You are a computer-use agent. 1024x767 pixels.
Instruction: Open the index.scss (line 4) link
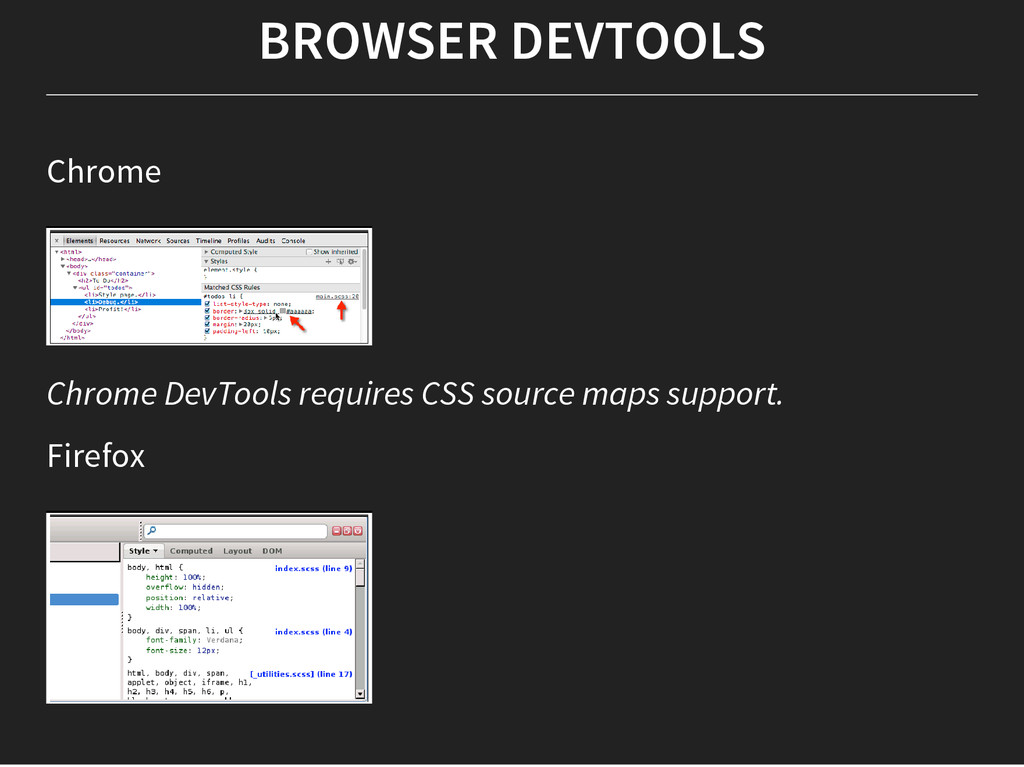pos(313,632)
